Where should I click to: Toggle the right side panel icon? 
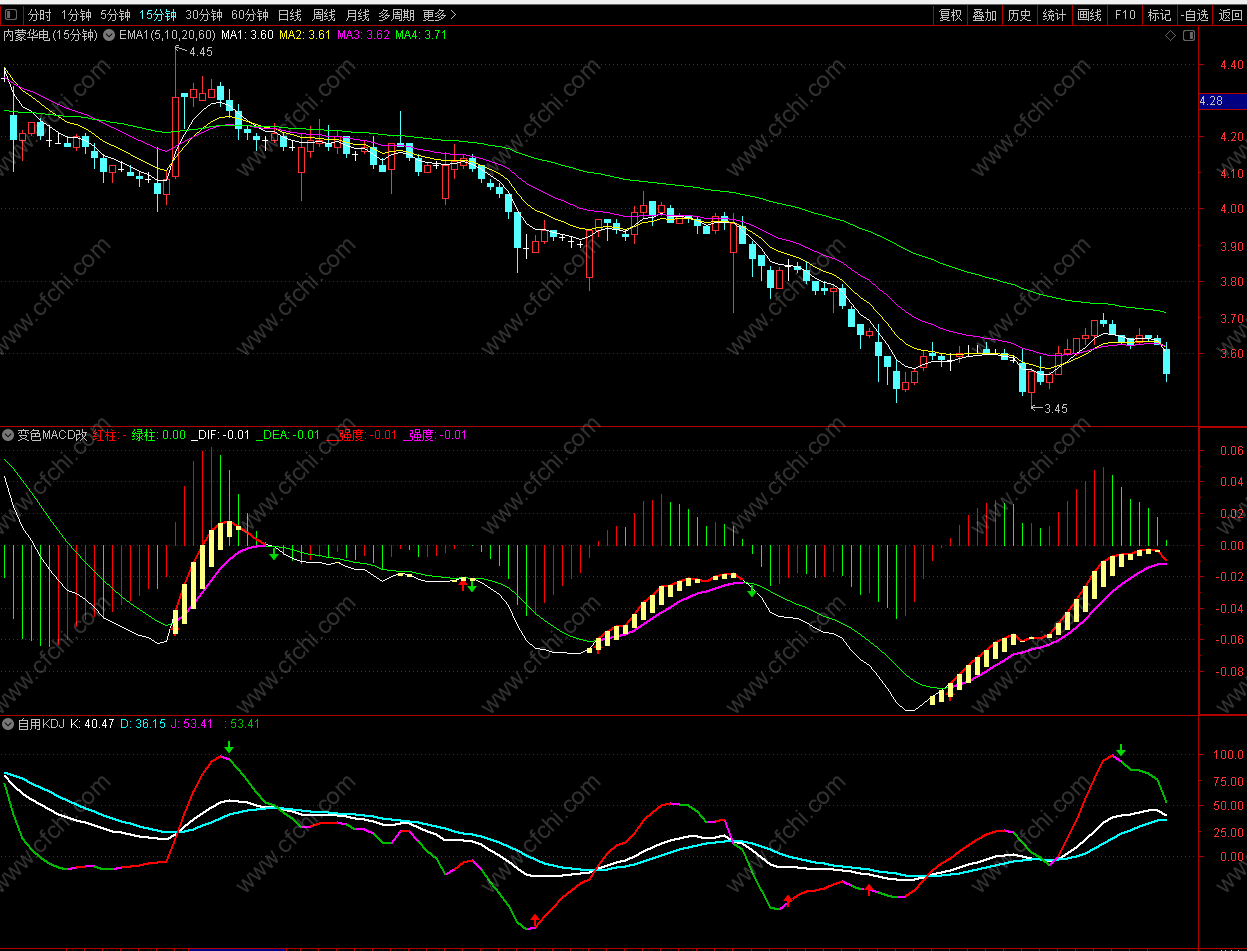(1189, 35)
